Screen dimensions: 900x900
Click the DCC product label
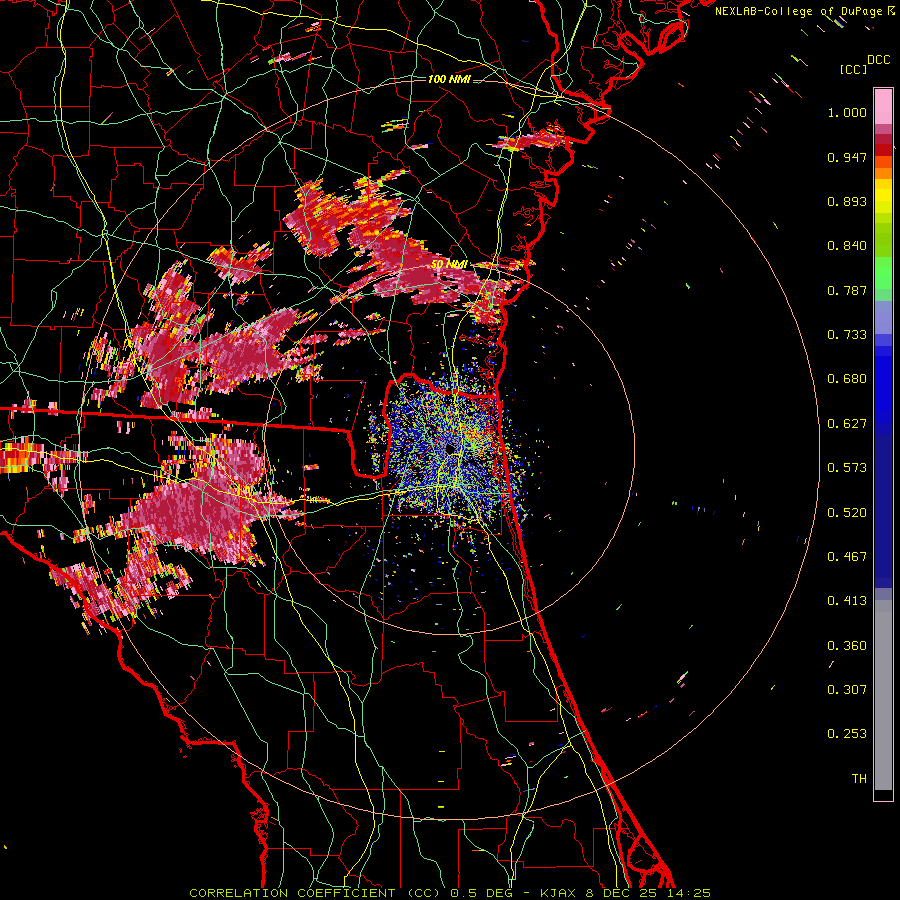(878, 60)
